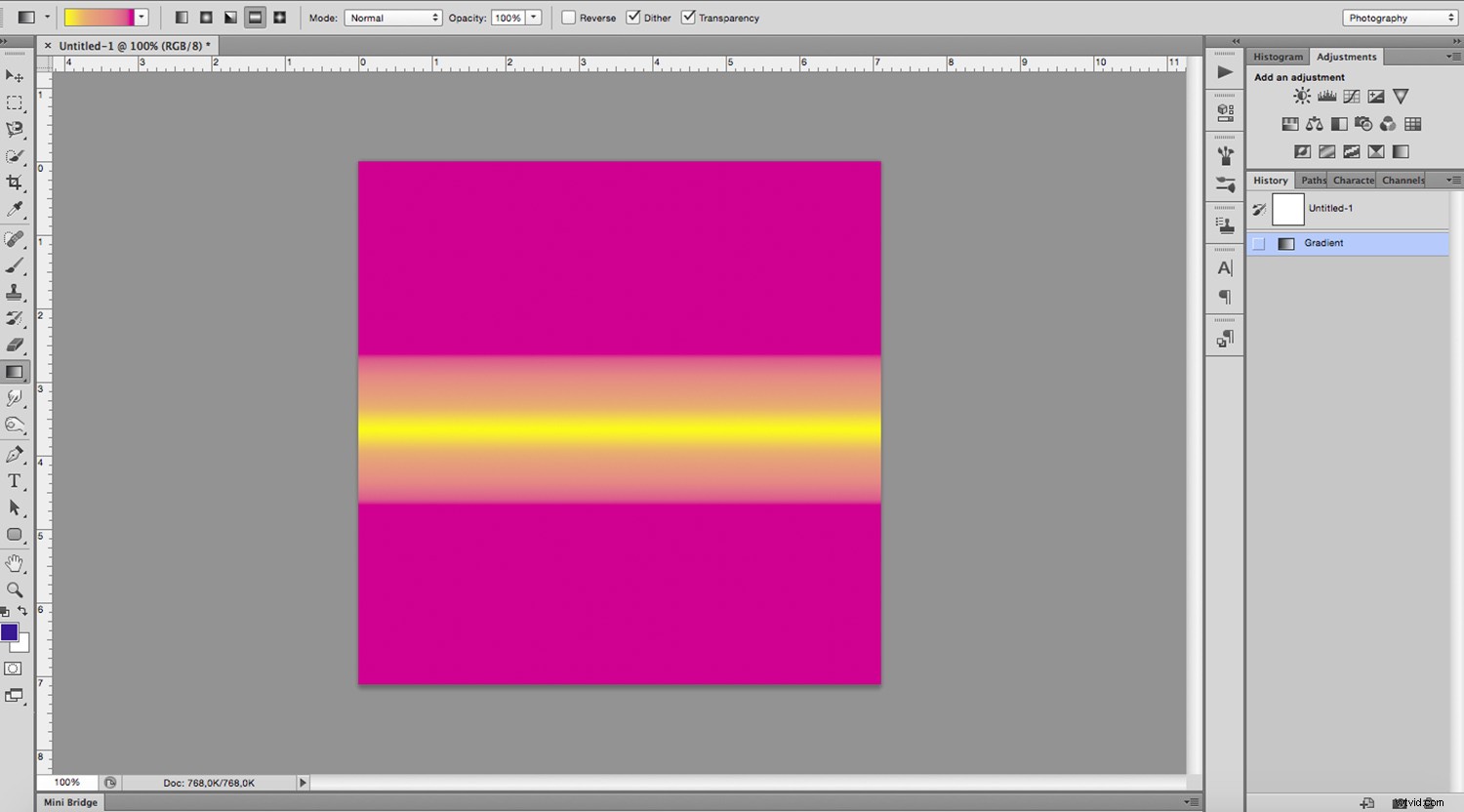This screenshot has width=1464, height=812.
Task: Open the Mode dropdown in options bar
Action: point(393,17)
